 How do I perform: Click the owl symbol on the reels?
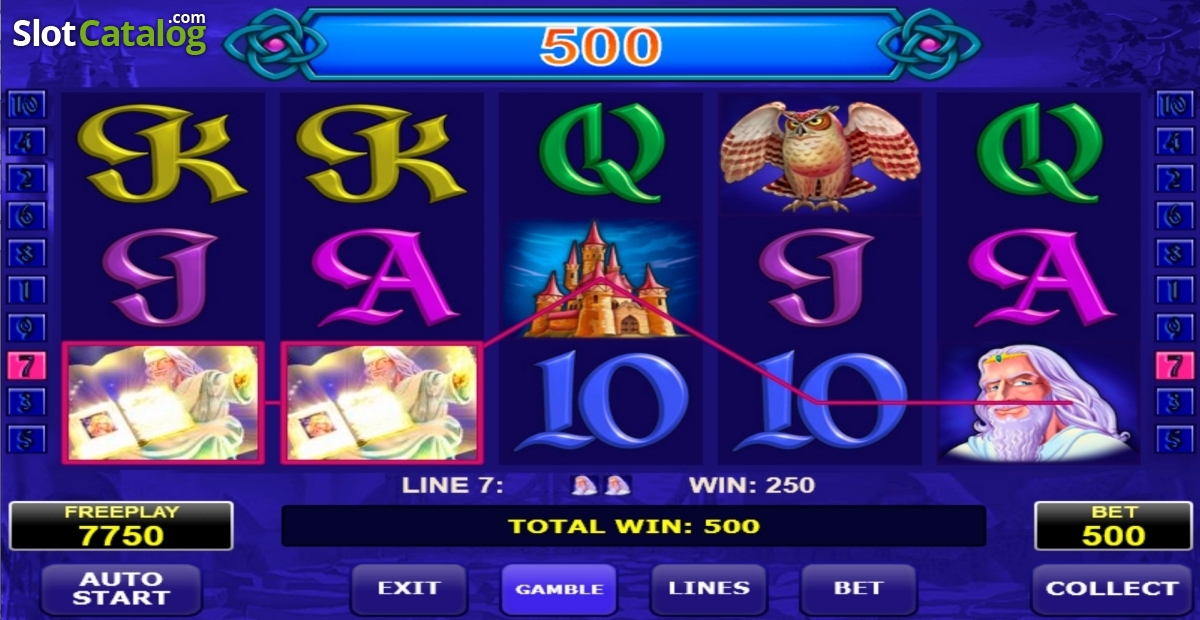tap(820, 153)
